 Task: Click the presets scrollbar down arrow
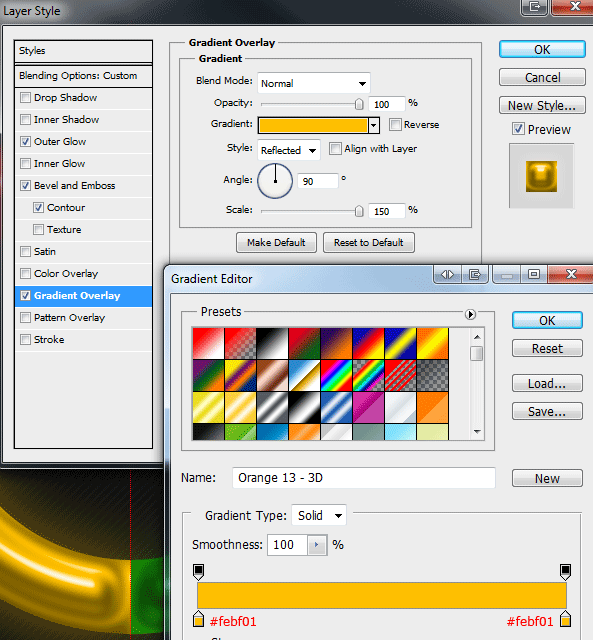point(477,432)
